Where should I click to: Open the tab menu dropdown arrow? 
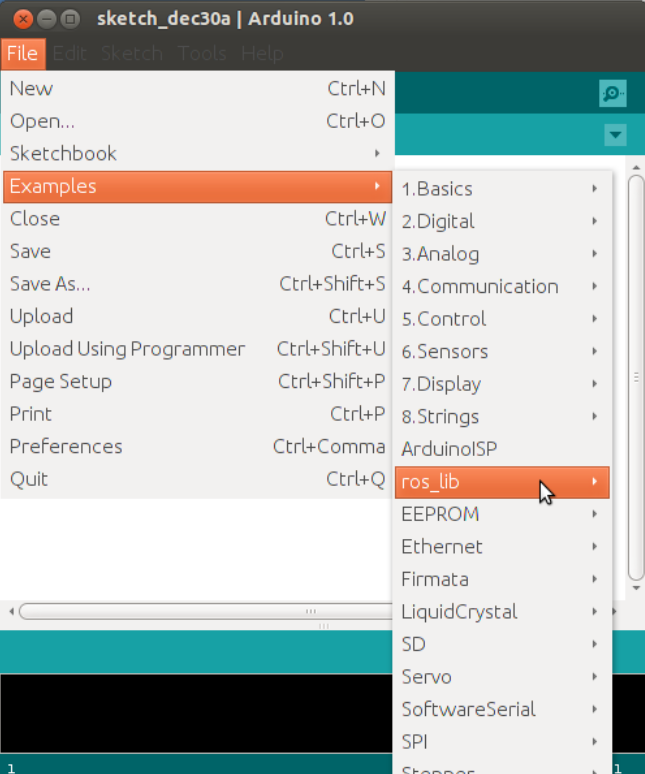(x=615, y=135)
